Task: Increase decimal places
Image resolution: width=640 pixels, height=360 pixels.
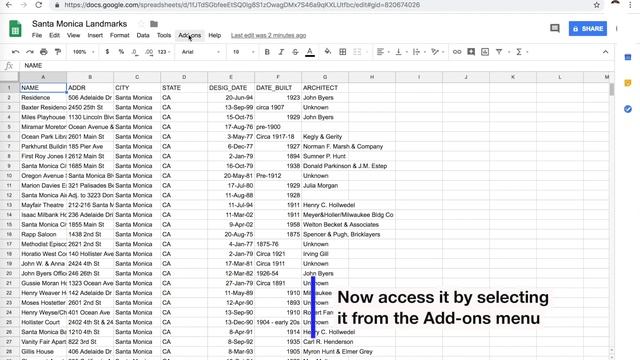Action: point(149,52)
